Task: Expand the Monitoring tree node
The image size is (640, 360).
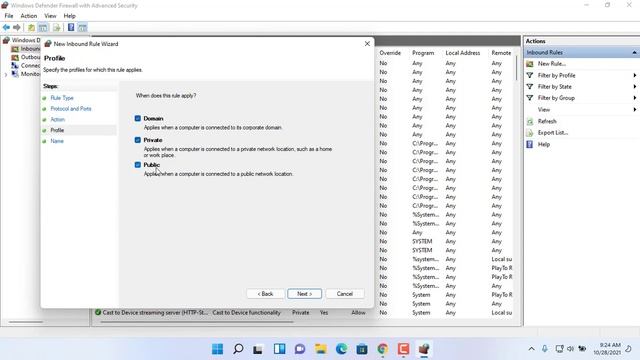Action: pos(6,74)
